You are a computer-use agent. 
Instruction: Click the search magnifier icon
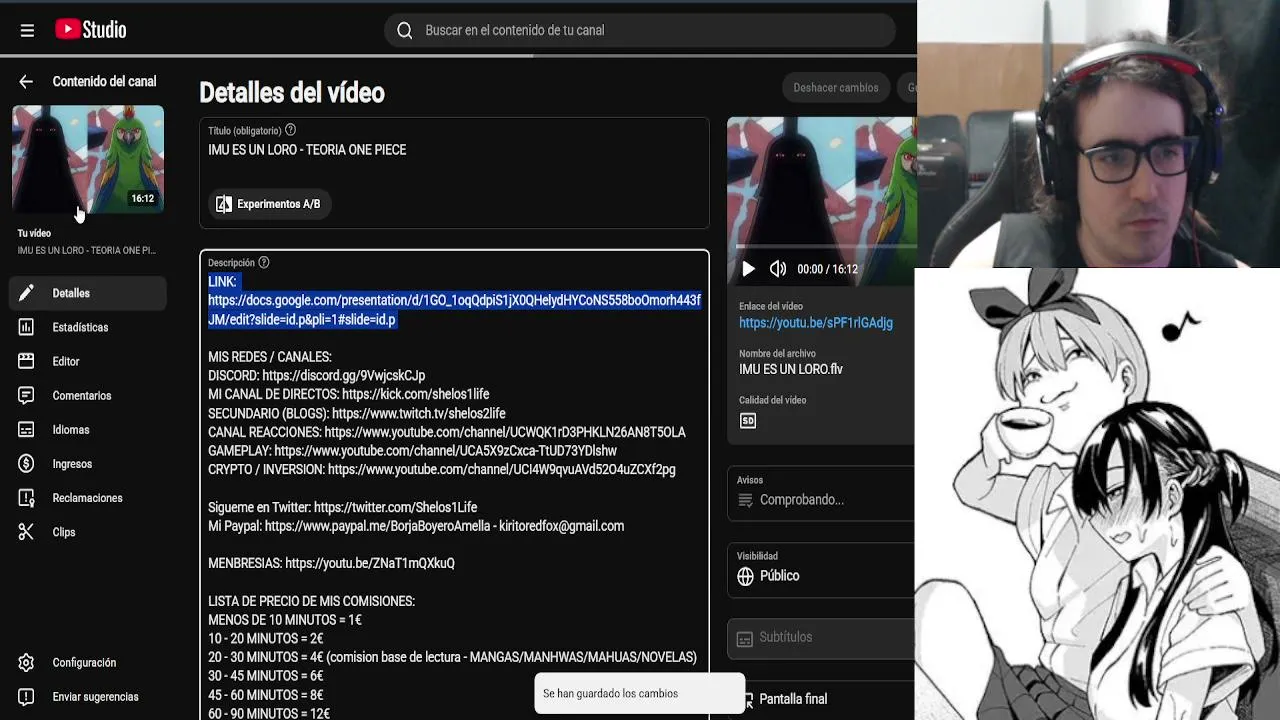pyautogui.click(x=404, y=30)
